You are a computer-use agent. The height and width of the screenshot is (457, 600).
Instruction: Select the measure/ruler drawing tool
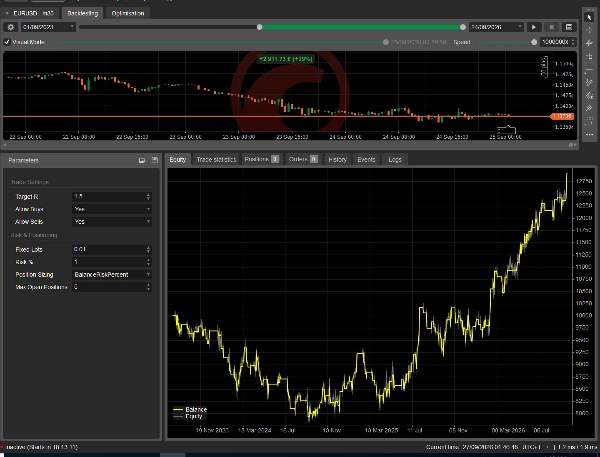pos(589,56)
